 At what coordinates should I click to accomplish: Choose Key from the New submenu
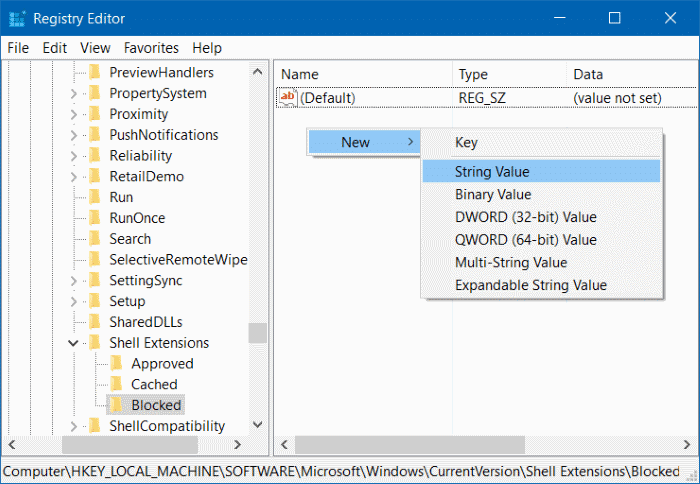point(541,142)
